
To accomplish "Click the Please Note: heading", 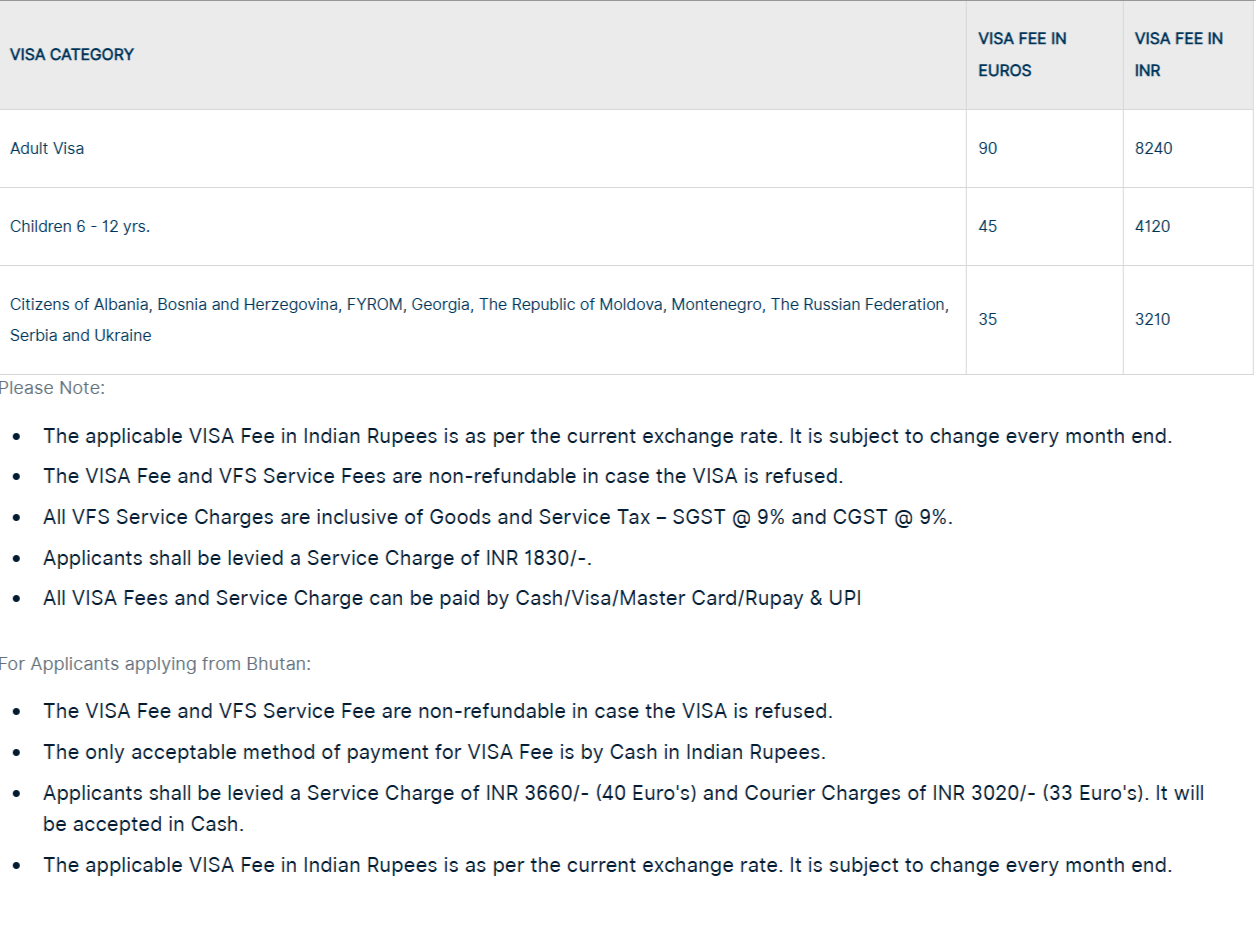I will 52,388.
